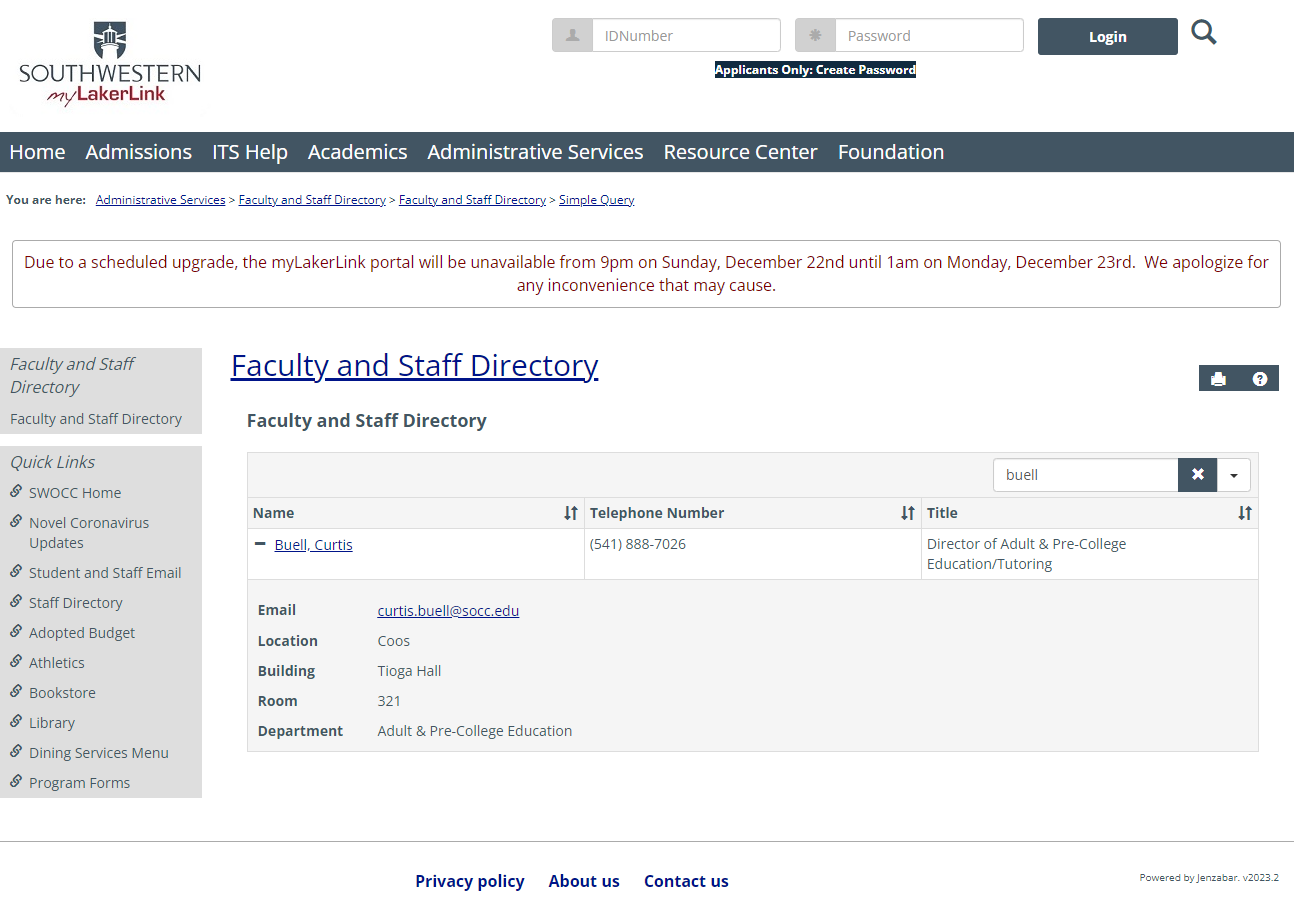Viewport: 1294px width, 916px height.
Task: Open the search options dropdown arrow
Action: click(x=1233, y=475)
